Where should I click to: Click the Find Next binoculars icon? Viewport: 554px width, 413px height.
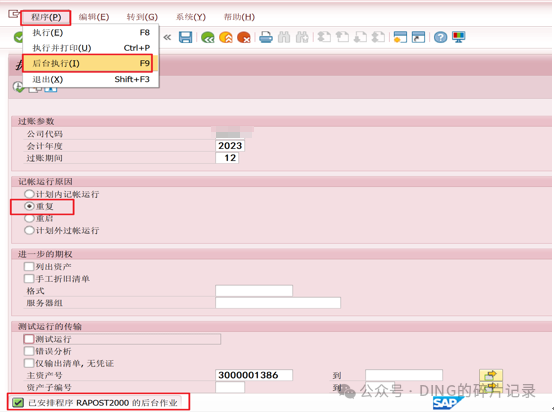pos(302,37)
